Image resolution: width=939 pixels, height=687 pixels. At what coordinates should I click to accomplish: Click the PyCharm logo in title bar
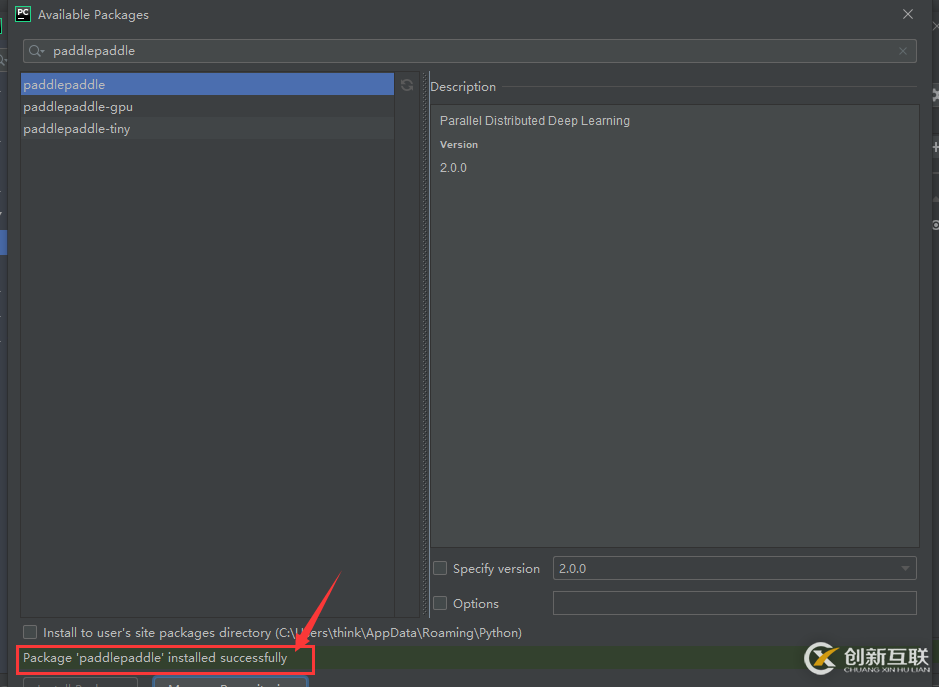pyautogui.click(x=23, y=14)
